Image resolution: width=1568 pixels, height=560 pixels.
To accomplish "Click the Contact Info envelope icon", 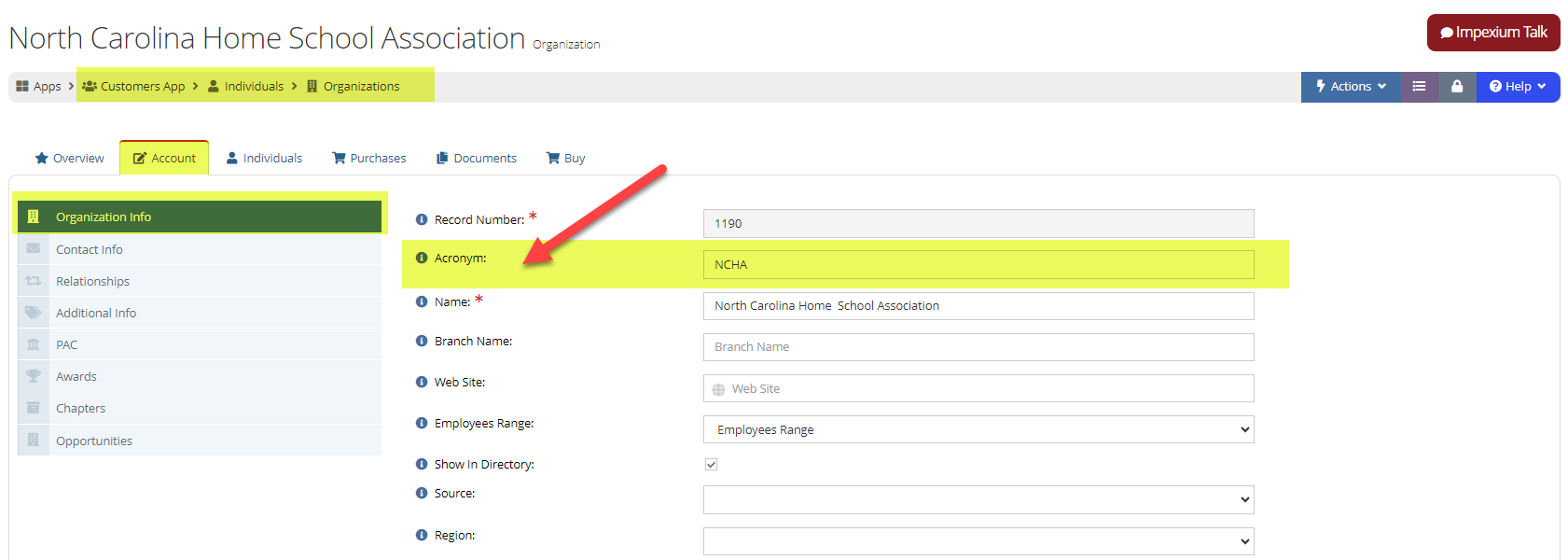I will 34,249.
